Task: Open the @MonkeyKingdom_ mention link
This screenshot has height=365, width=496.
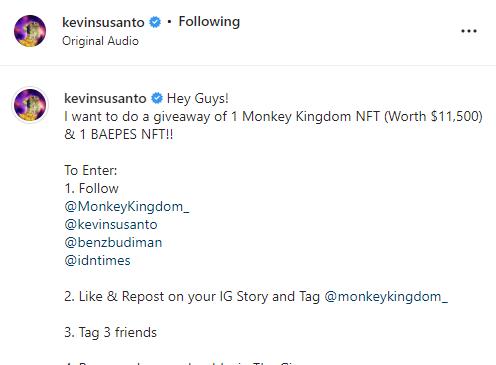Action: click(127, 207)
